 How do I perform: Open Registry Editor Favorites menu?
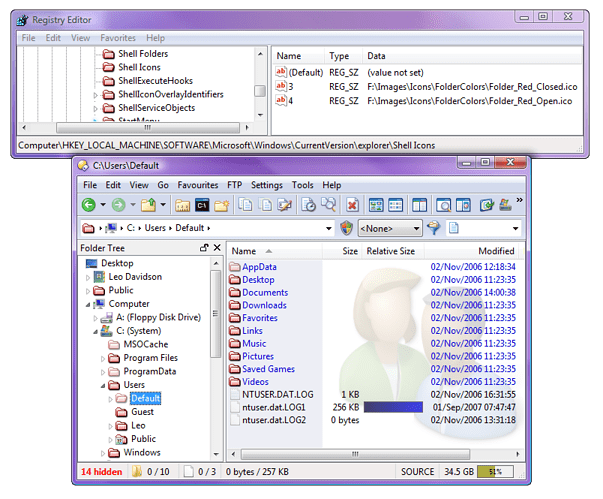click(x=118, y=38)
